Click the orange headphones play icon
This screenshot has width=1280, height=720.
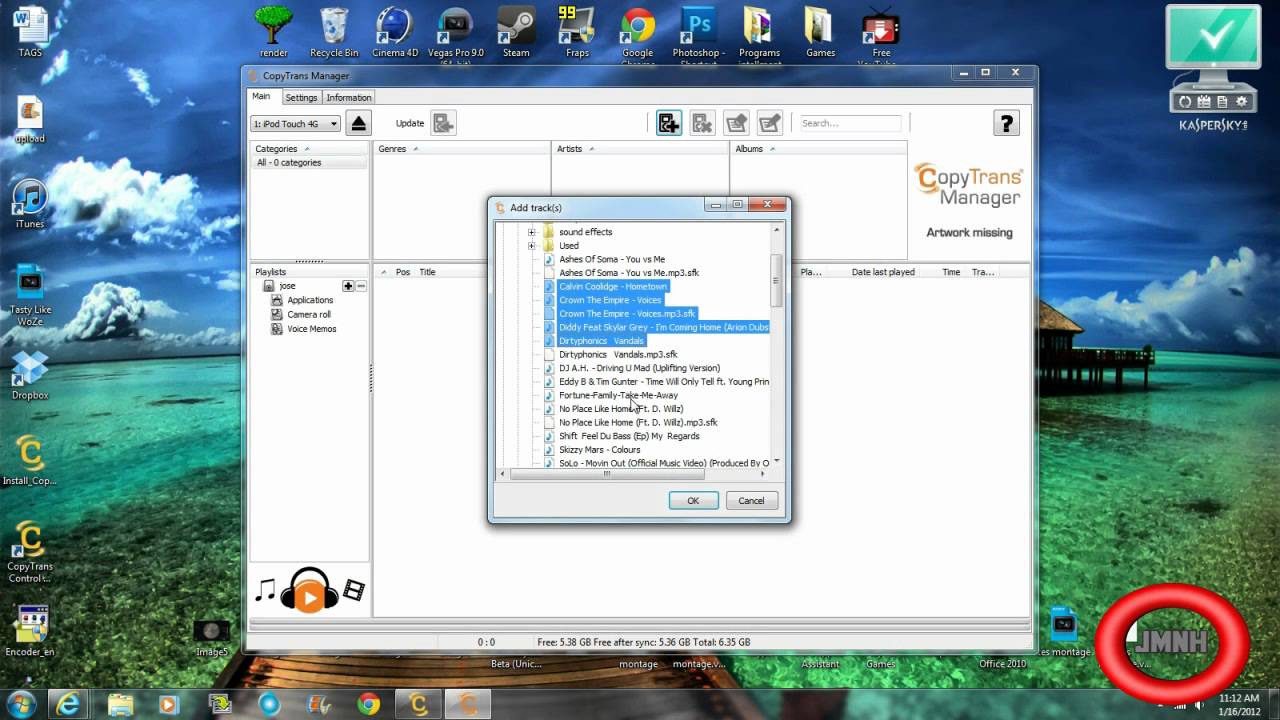(x=309, y=591)
